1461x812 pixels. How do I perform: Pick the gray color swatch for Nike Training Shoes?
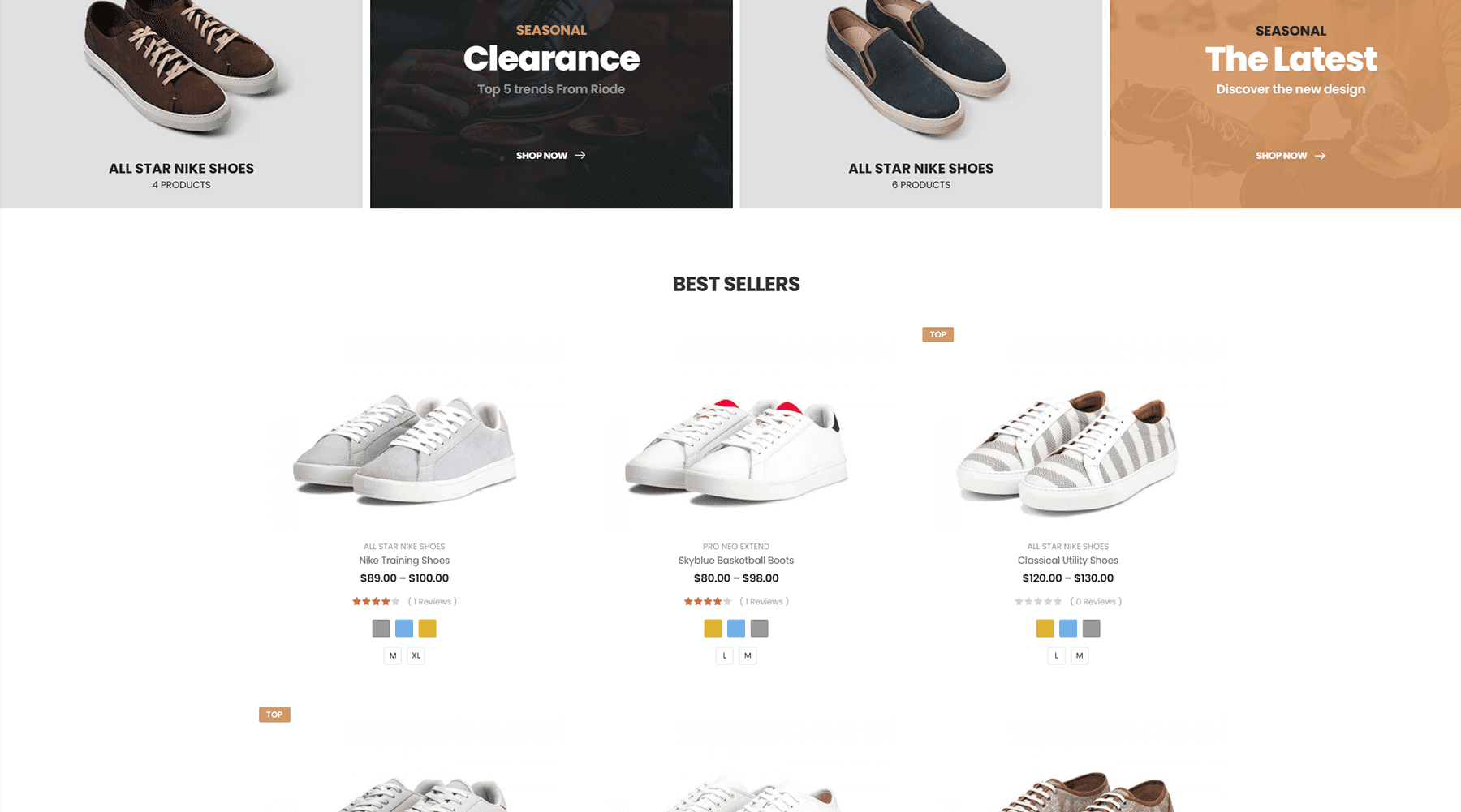pyautogui.click(x=381, y=628)
